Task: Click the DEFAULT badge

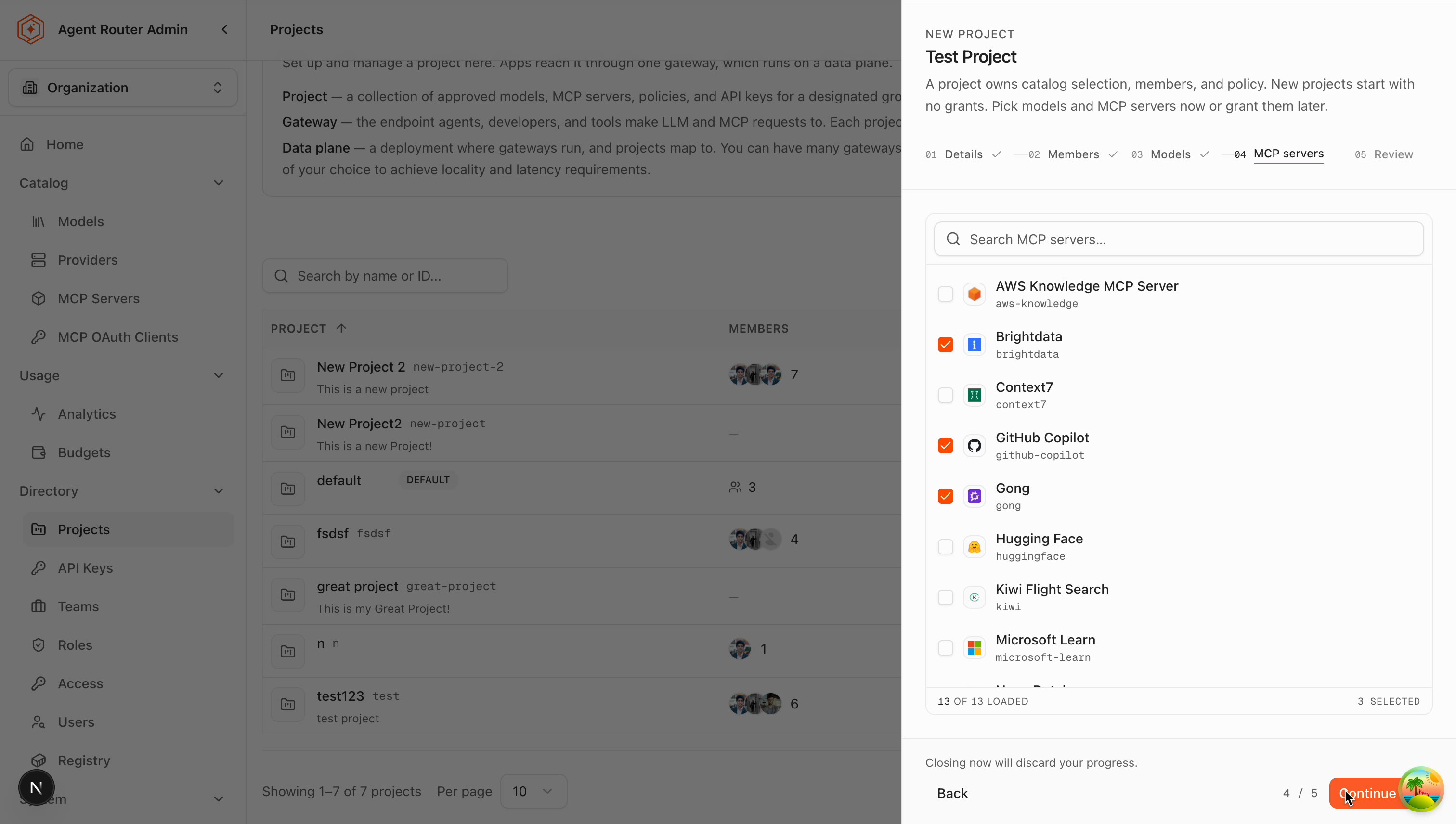Action: pos(428,480)
